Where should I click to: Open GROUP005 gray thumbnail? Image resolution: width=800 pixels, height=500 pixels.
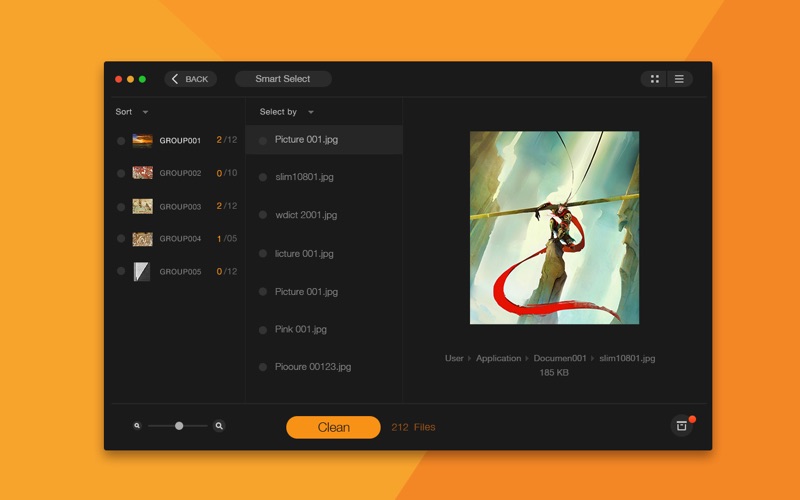(x=142, y=271)
